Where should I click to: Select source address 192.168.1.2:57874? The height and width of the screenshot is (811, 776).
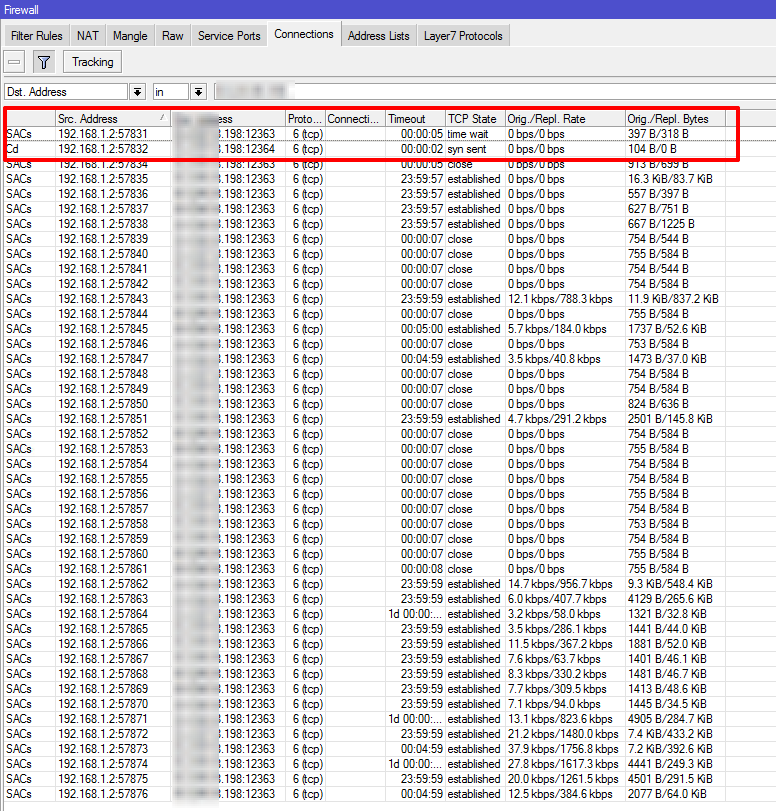[x=103, y=764]
